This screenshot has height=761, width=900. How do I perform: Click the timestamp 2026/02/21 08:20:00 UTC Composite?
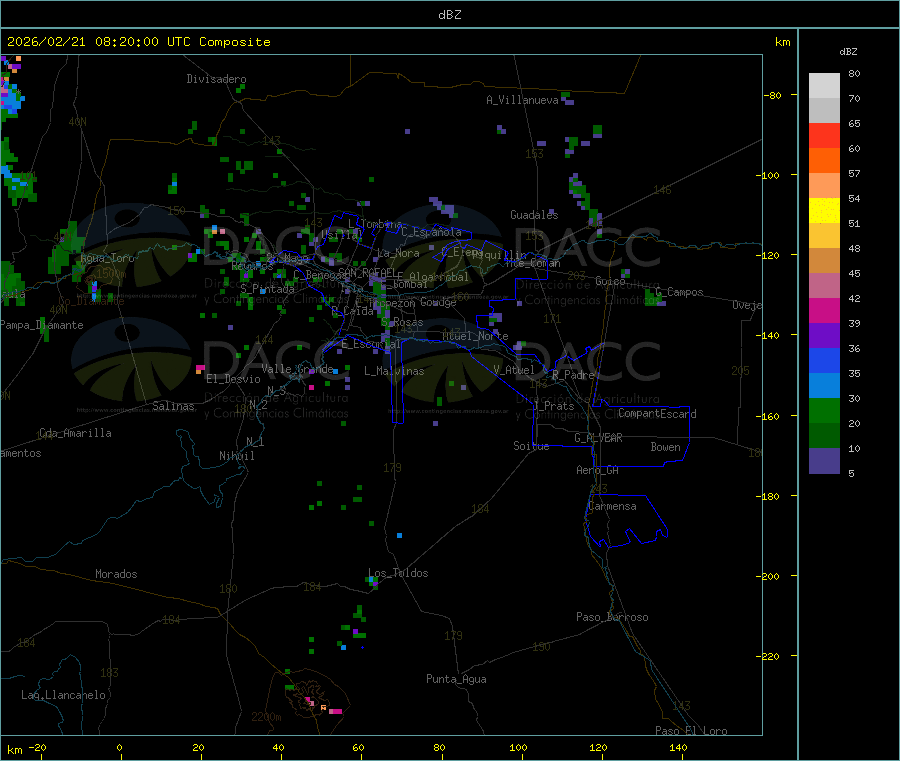[x=138, y=42]
